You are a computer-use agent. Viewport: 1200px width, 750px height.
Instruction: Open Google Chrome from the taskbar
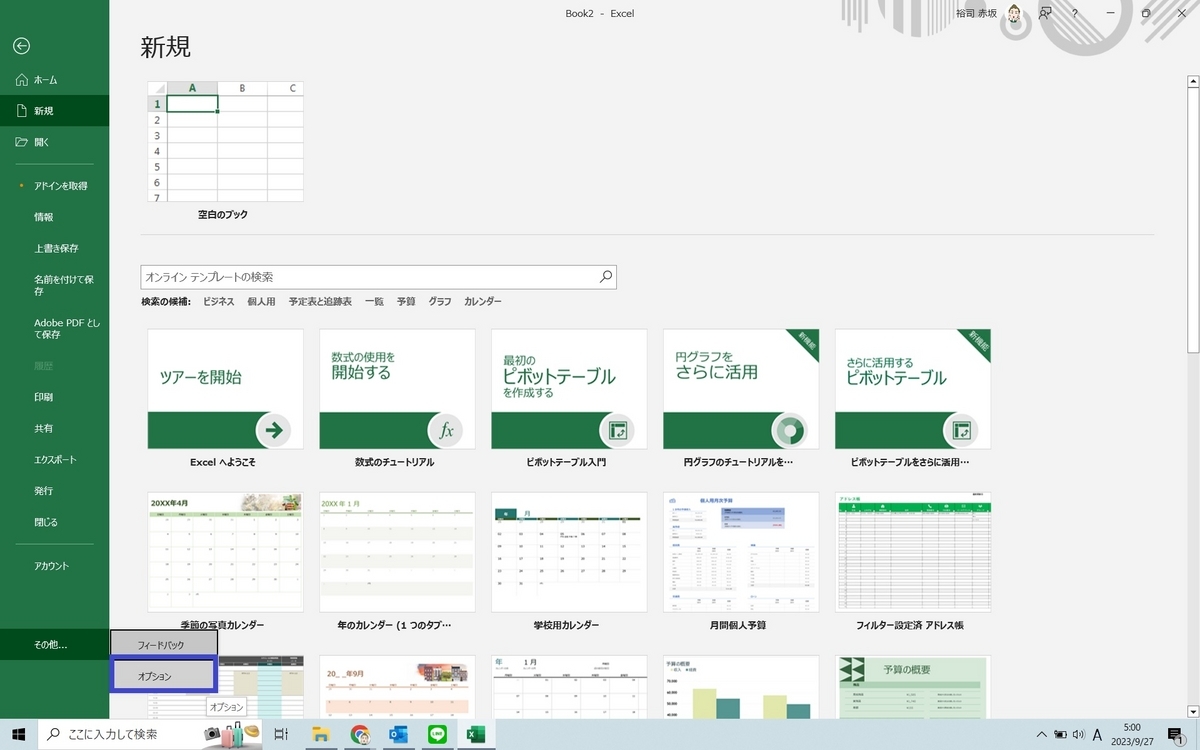pos(360,734)
